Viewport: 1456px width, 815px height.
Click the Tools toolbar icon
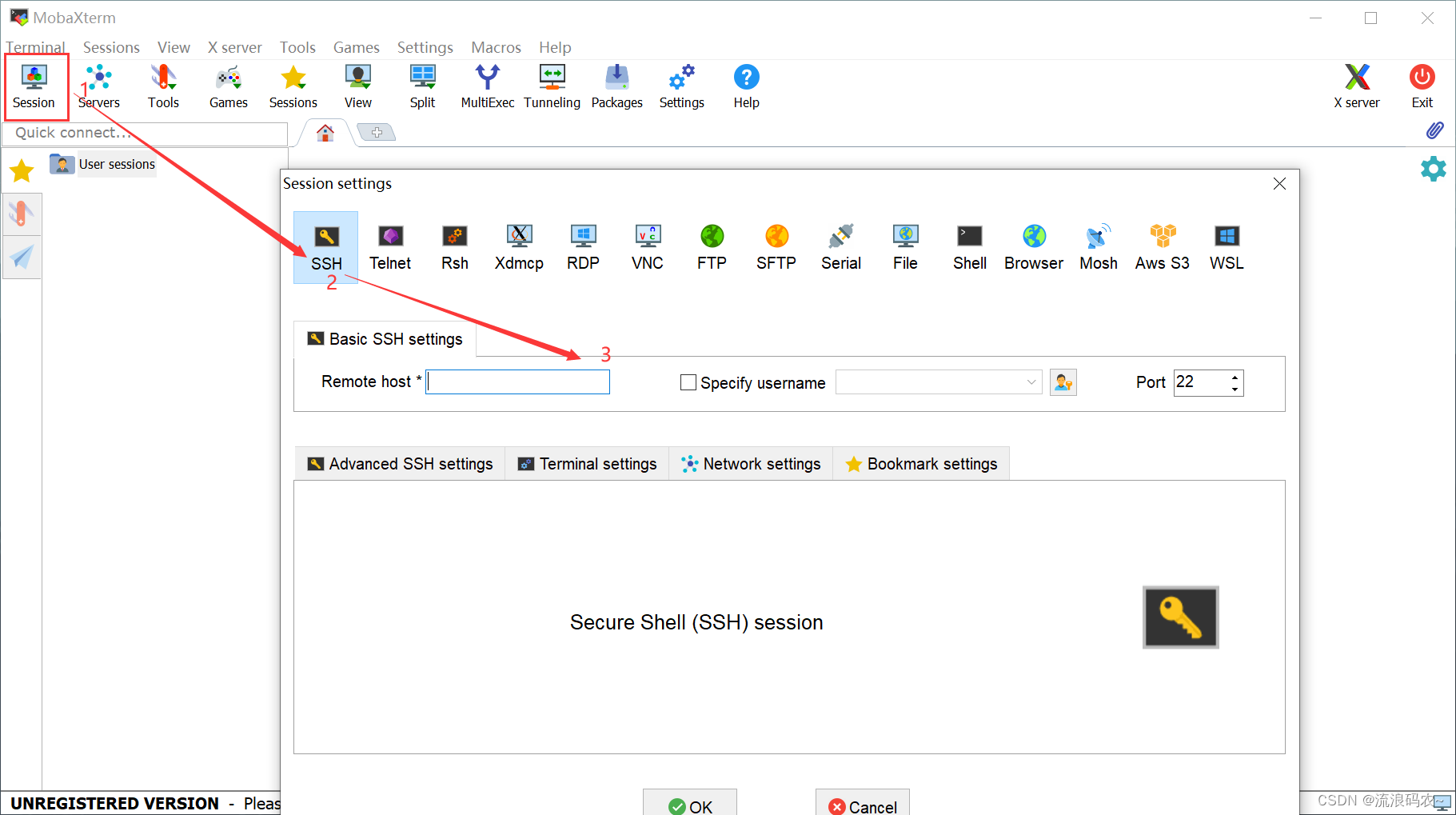(x=163, y=86)
